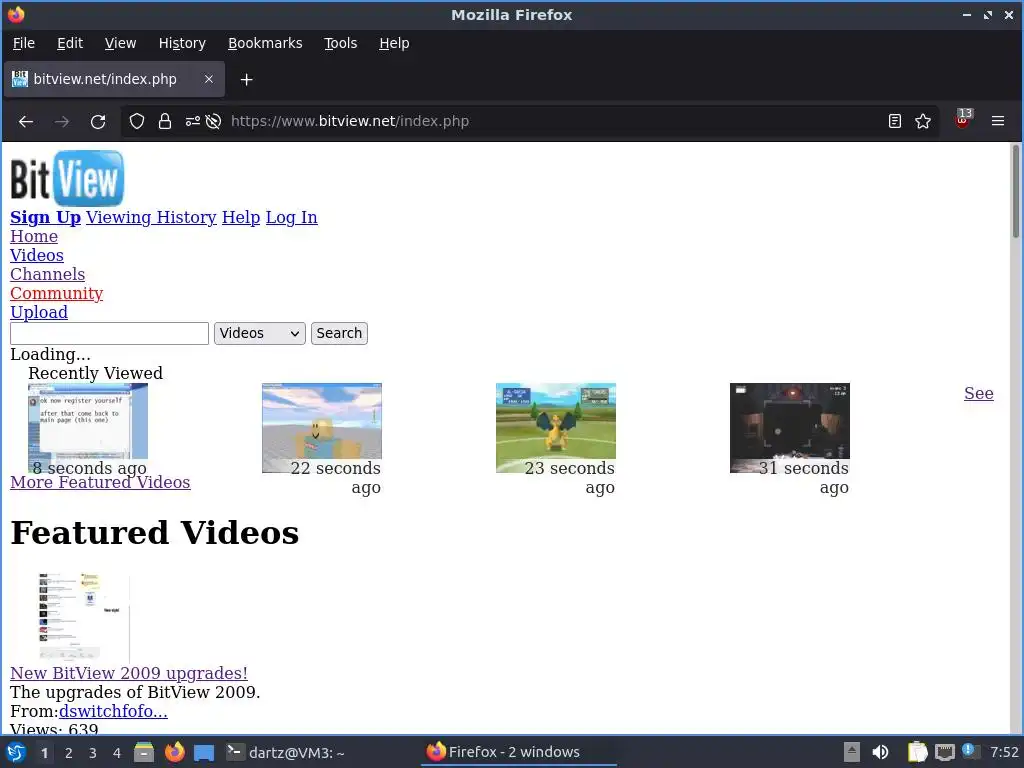
Task: Switch to workspace 2 in the pager
Action: (69, 753)
